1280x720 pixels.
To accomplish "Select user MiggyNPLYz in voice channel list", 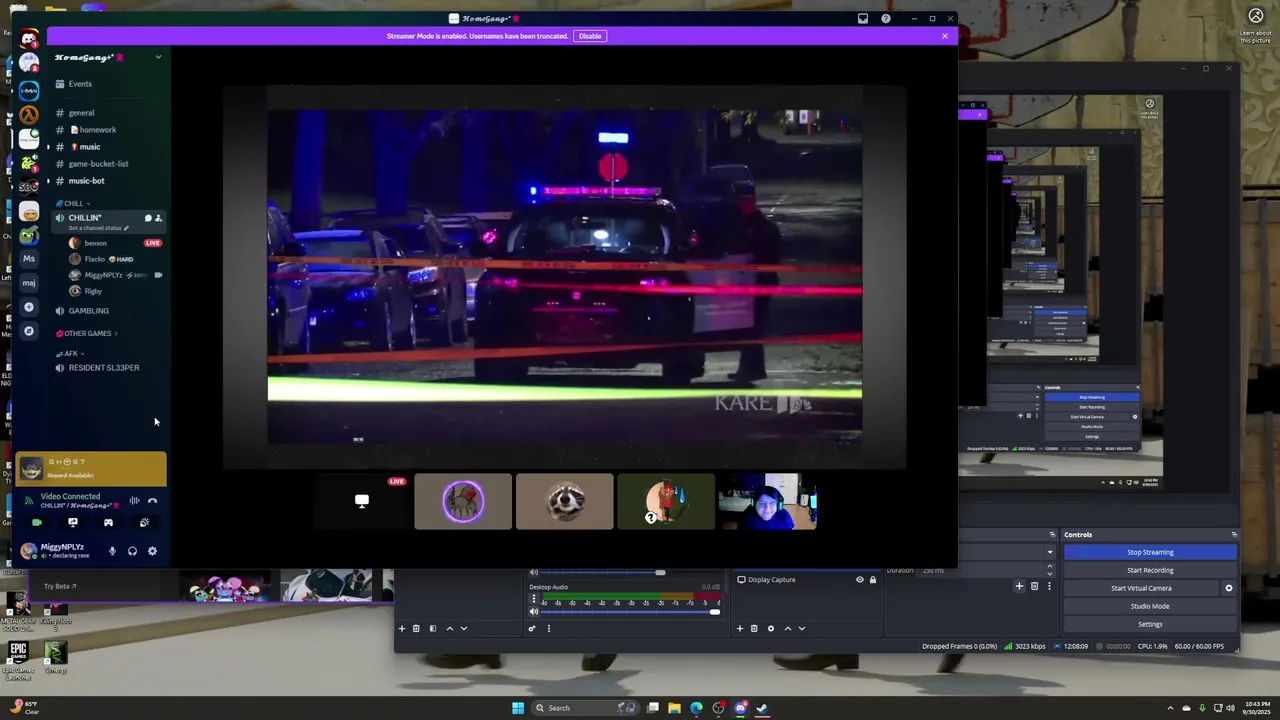I will [103, 275].
